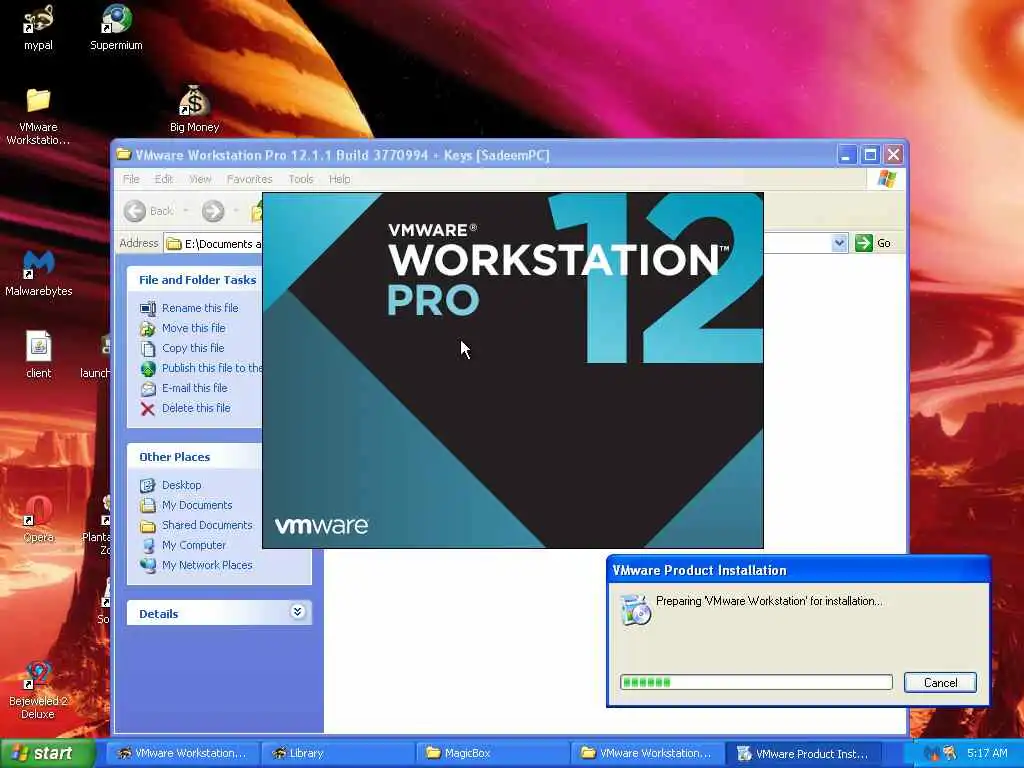Click the Rename this file icon
1024x768 pixels.
(148, 308)
